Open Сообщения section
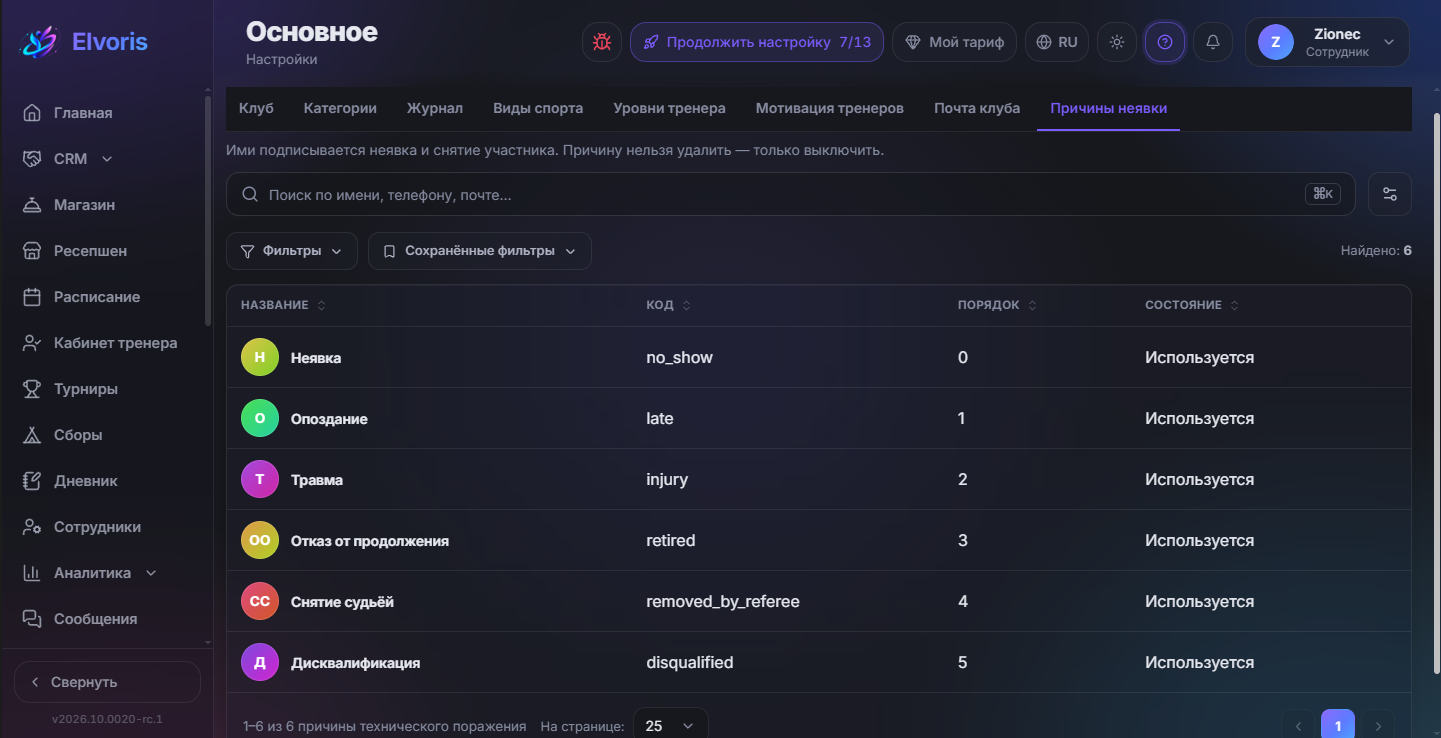 (95, 619)
